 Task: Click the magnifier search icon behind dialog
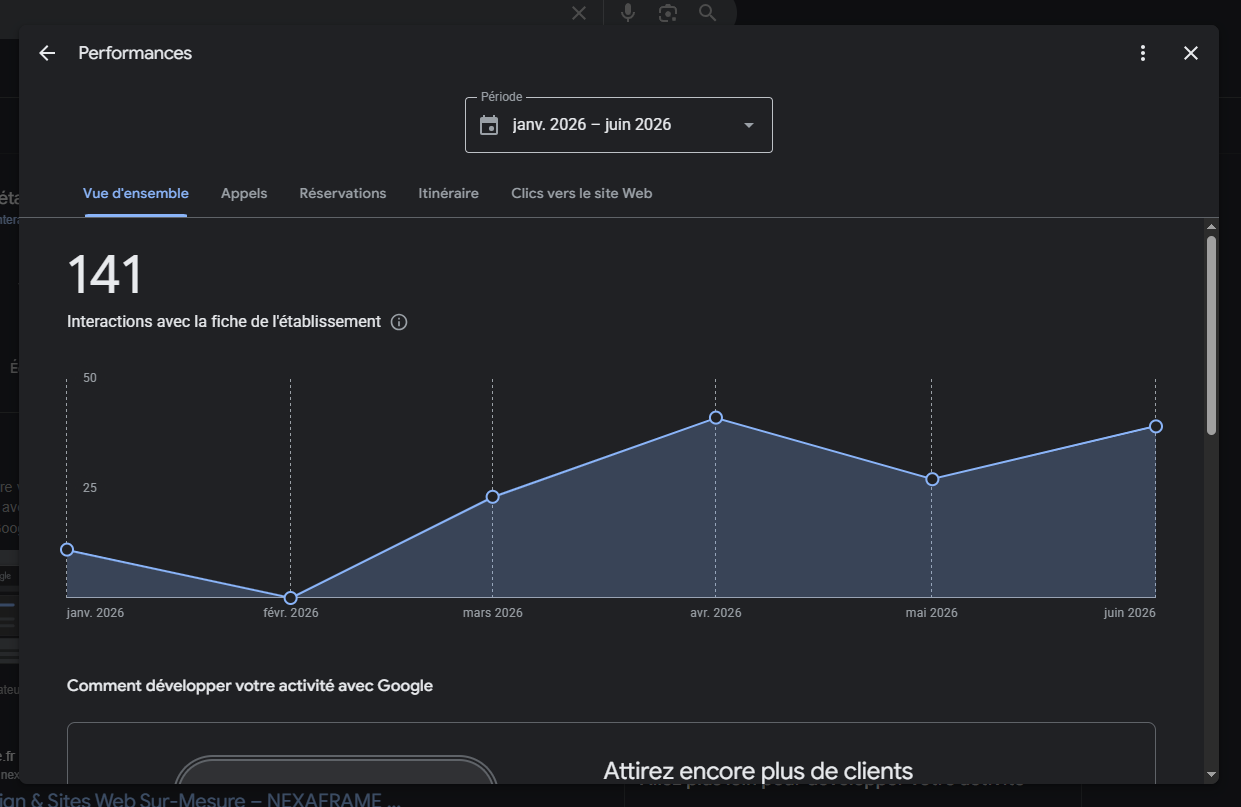click(x=708, y=13)
